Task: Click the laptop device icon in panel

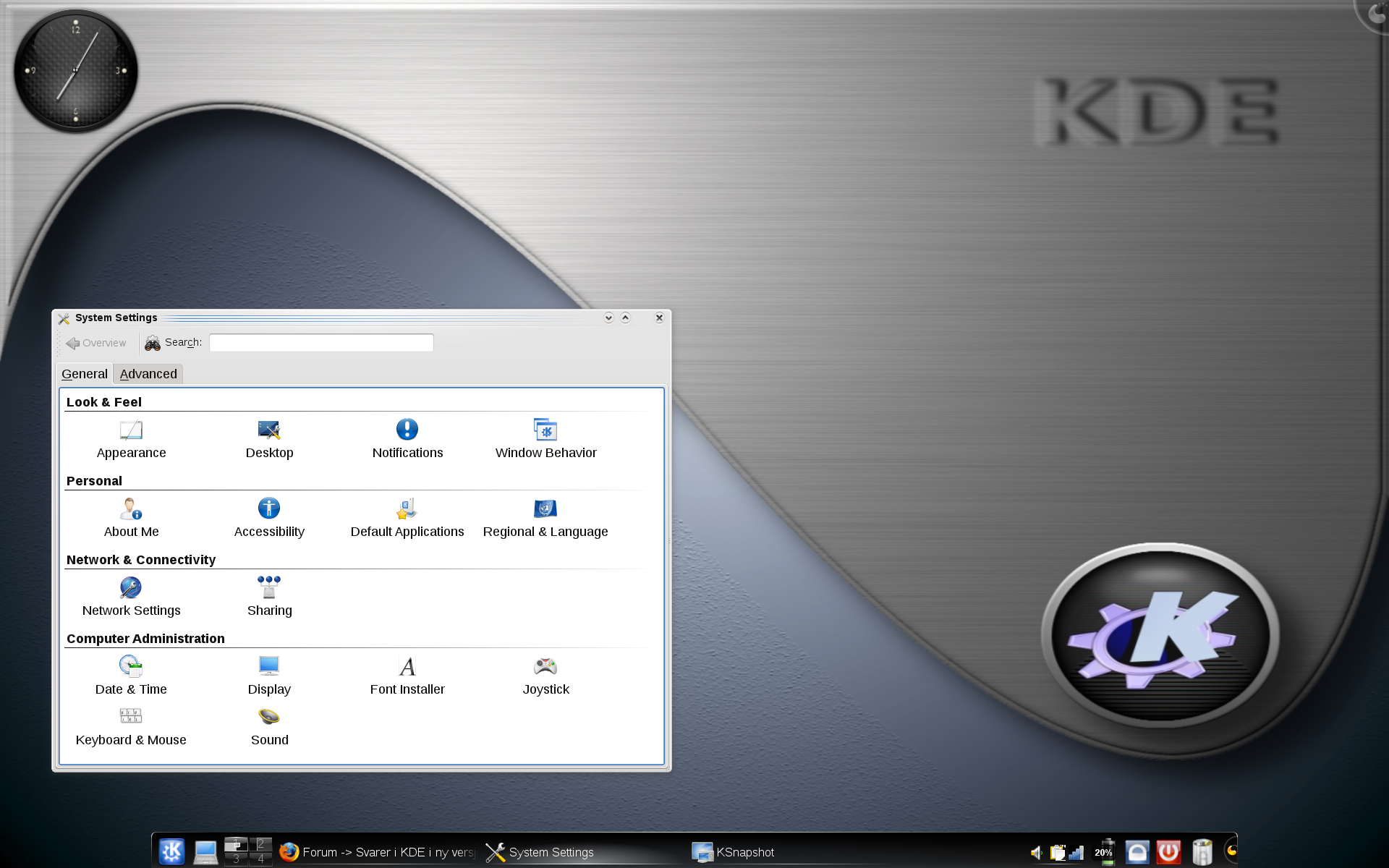Action: [x=205, y=852]
